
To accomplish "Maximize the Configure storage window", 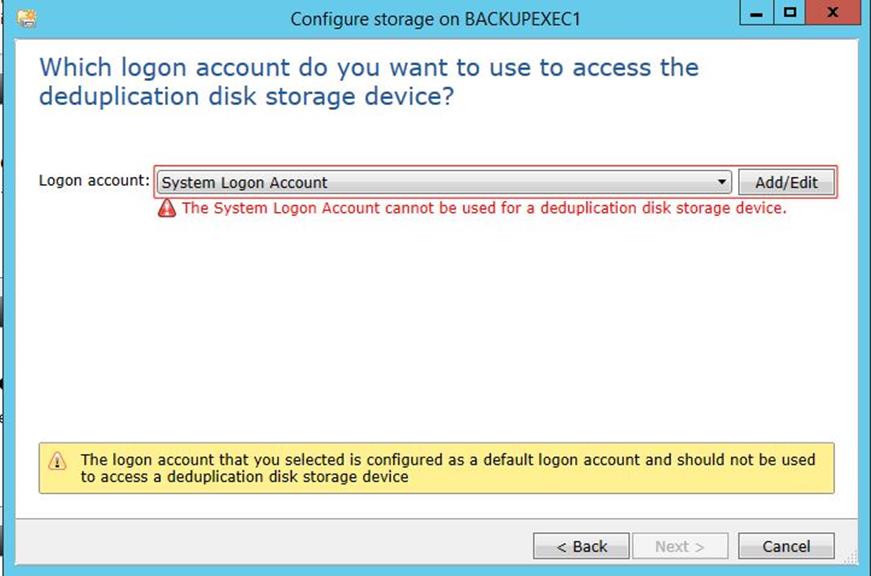I will 789,13.
